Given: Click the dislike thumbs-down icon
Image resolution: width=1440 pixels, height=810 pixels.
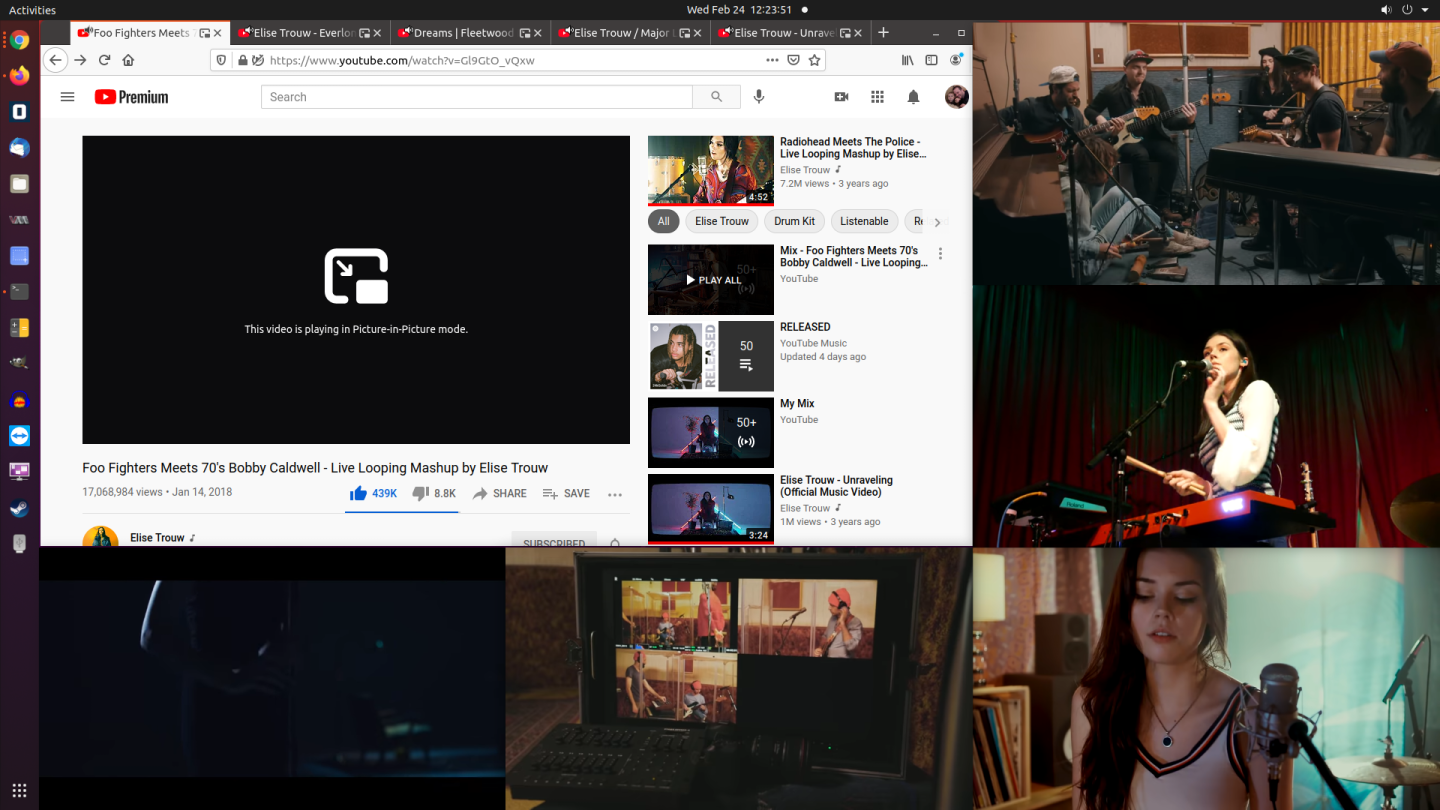Looking at the screenshot, I should point(419,492).
